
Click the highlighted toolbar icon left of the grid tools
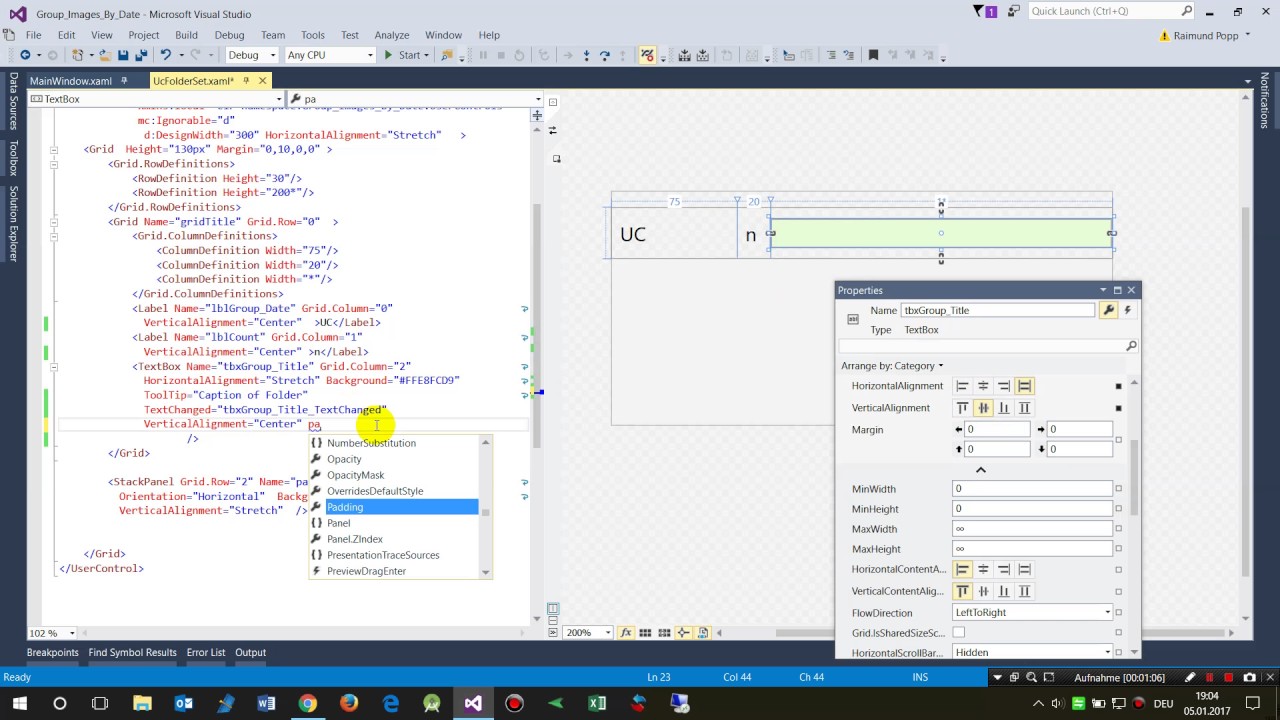[x=648, y=55]
